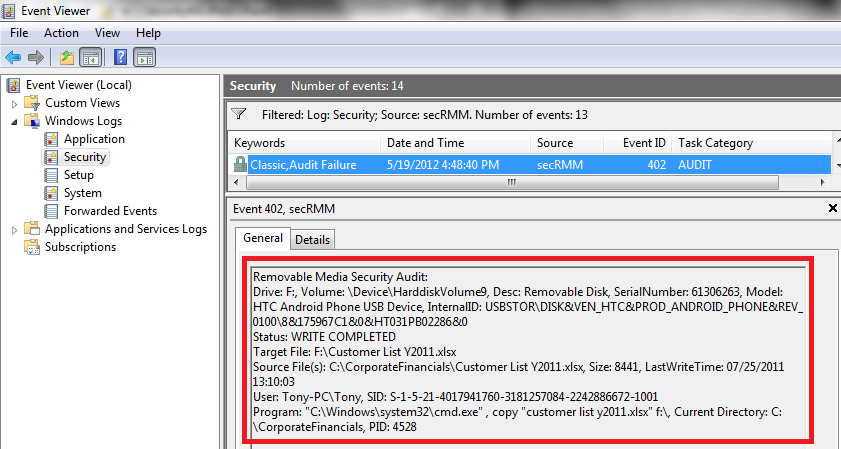Click 'Event 402, secRMM' pane title
The height and width of the screenshot is (449, 841).
click(284, 209)
